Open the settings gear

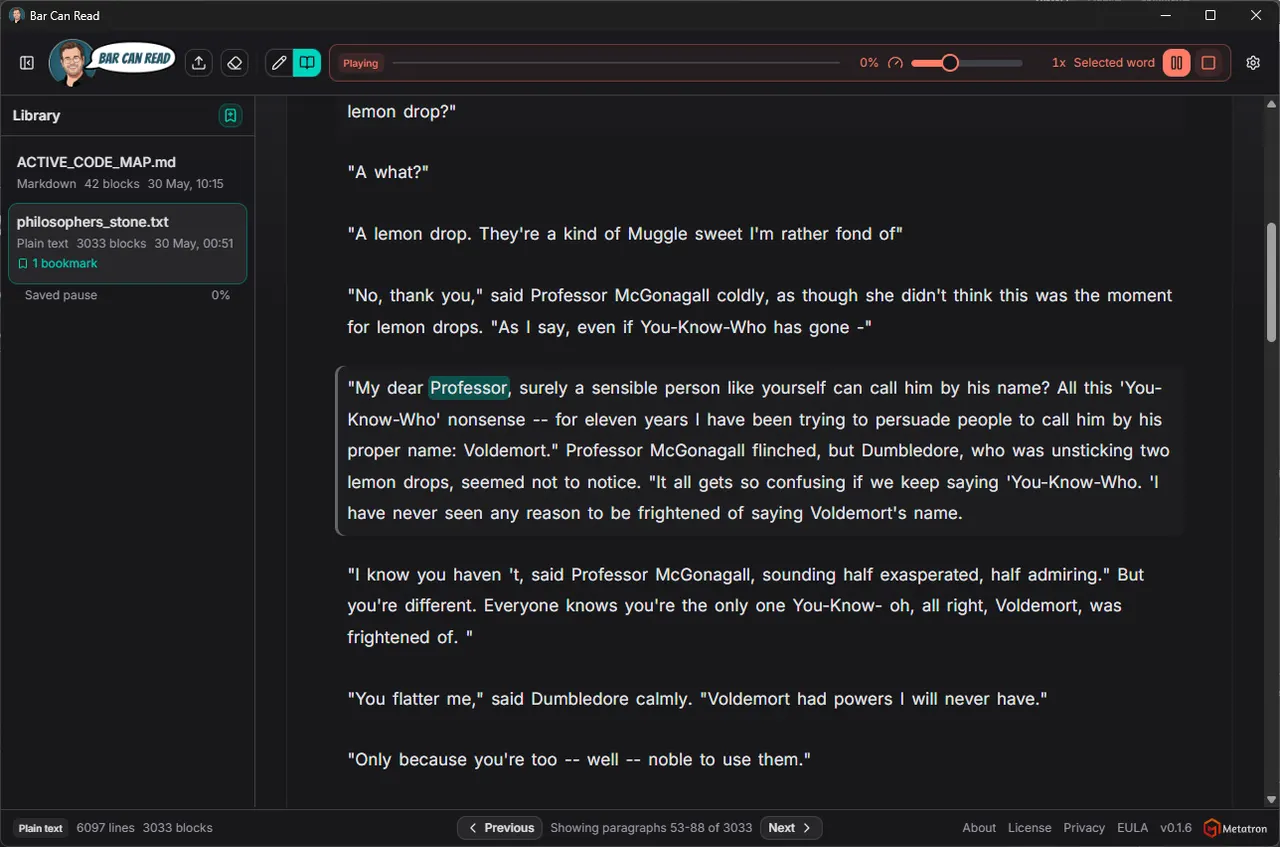click(x=1253, y=63)
